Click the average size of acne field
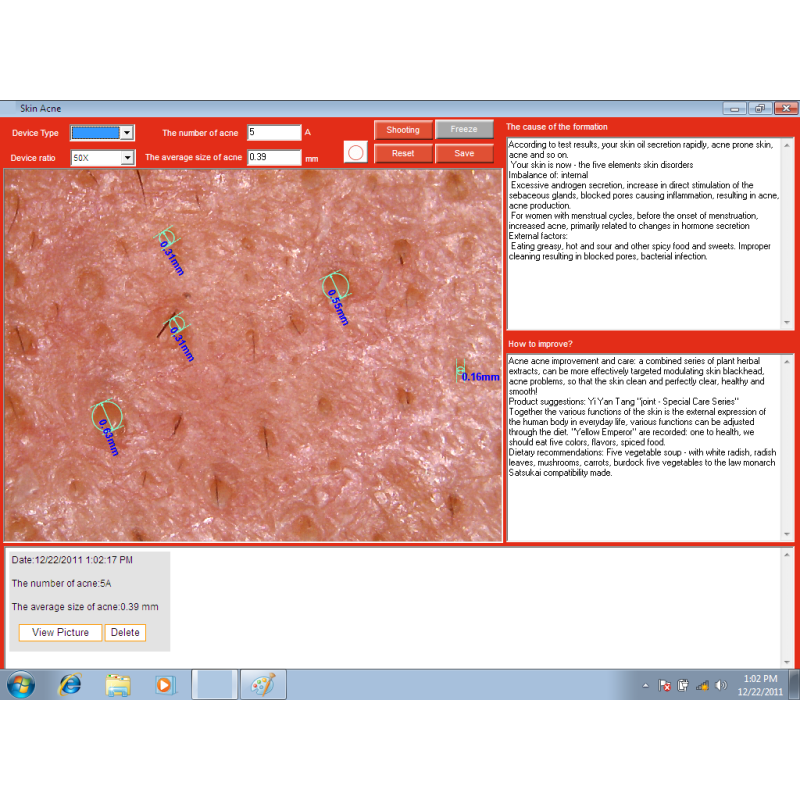Viewport: 800px width, 800px height. click(273, 157)
